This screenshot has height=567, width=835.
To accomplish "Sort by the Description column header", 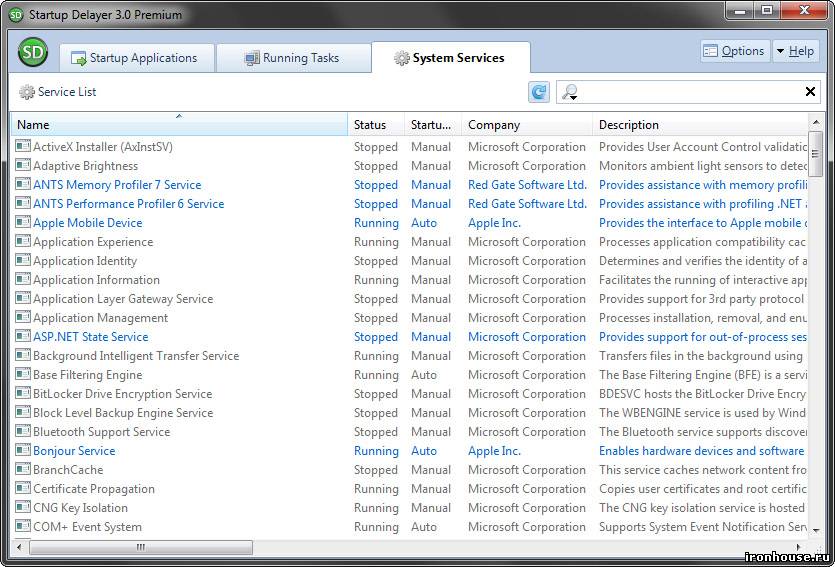I will (700, 125).
